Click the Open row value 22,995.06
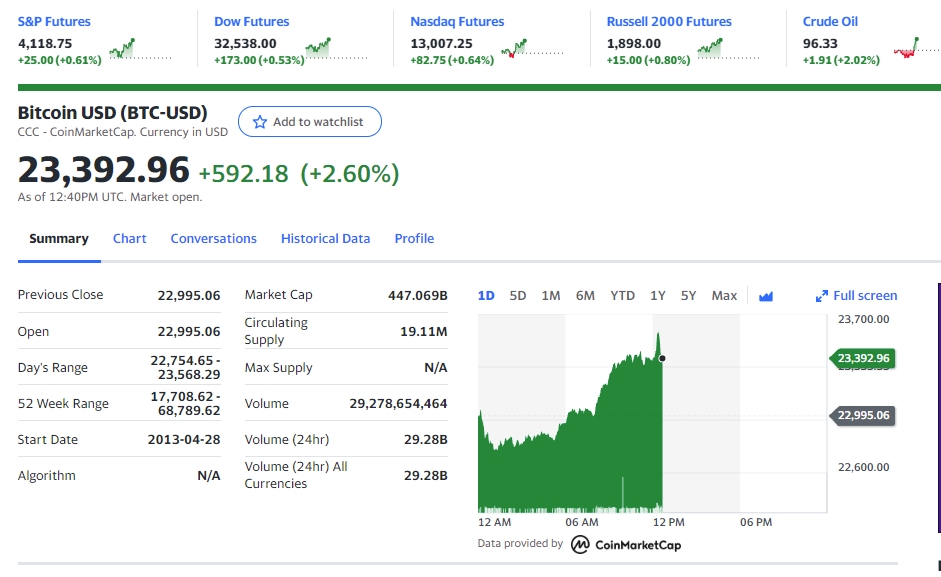941x577 pixels. pos(189,331)
